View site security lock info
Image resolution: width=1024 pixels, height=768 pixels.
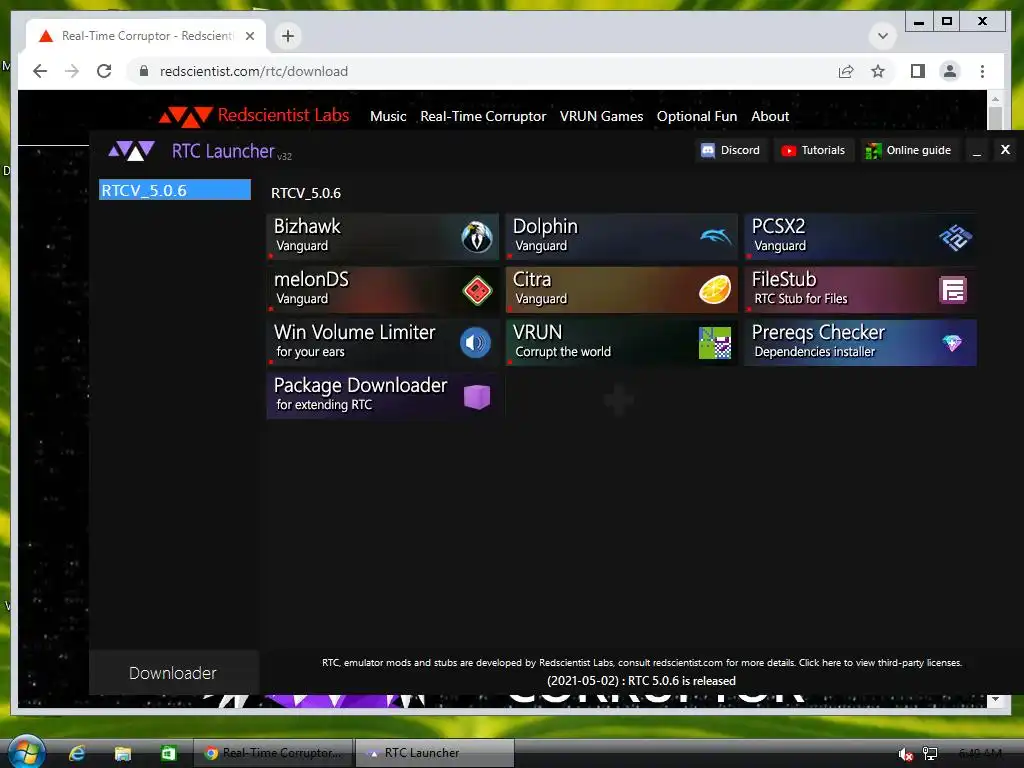point(144,71)
